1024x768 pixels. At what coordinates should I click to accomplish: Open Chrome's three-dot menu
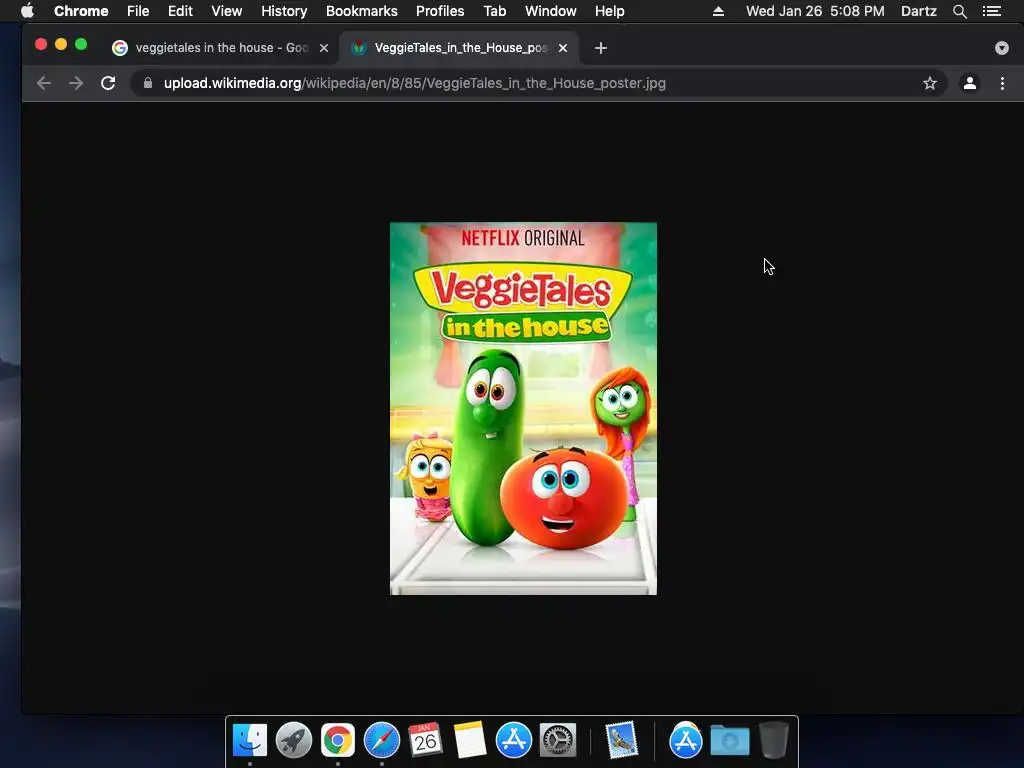pos(1002,83)
